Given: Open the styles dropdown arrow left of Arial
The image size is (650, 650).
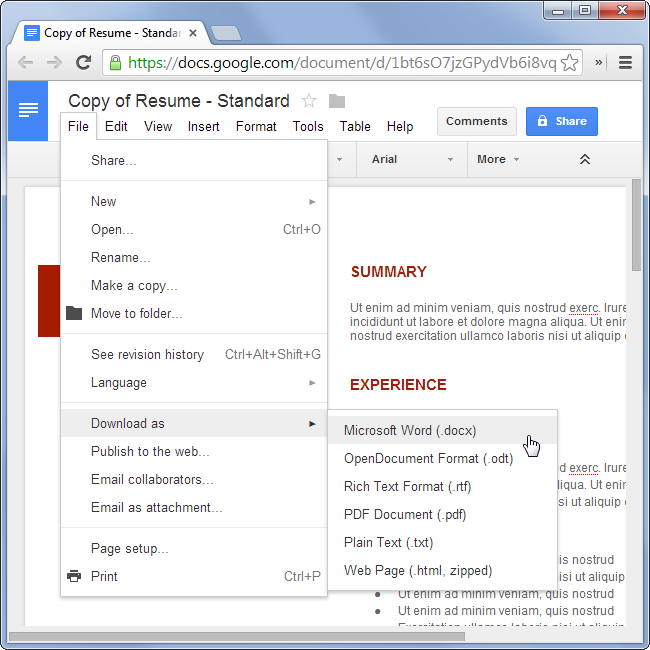Looking at the screenshot, I should click(340, 159).
